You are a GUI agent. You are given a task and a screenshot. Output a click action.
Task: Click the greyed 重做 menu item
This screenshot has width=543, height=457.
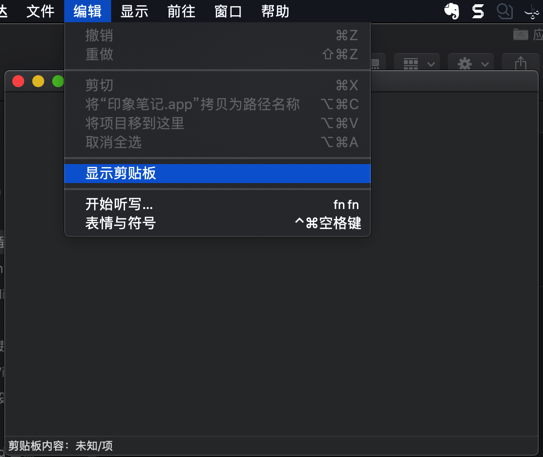click(217, 54)
